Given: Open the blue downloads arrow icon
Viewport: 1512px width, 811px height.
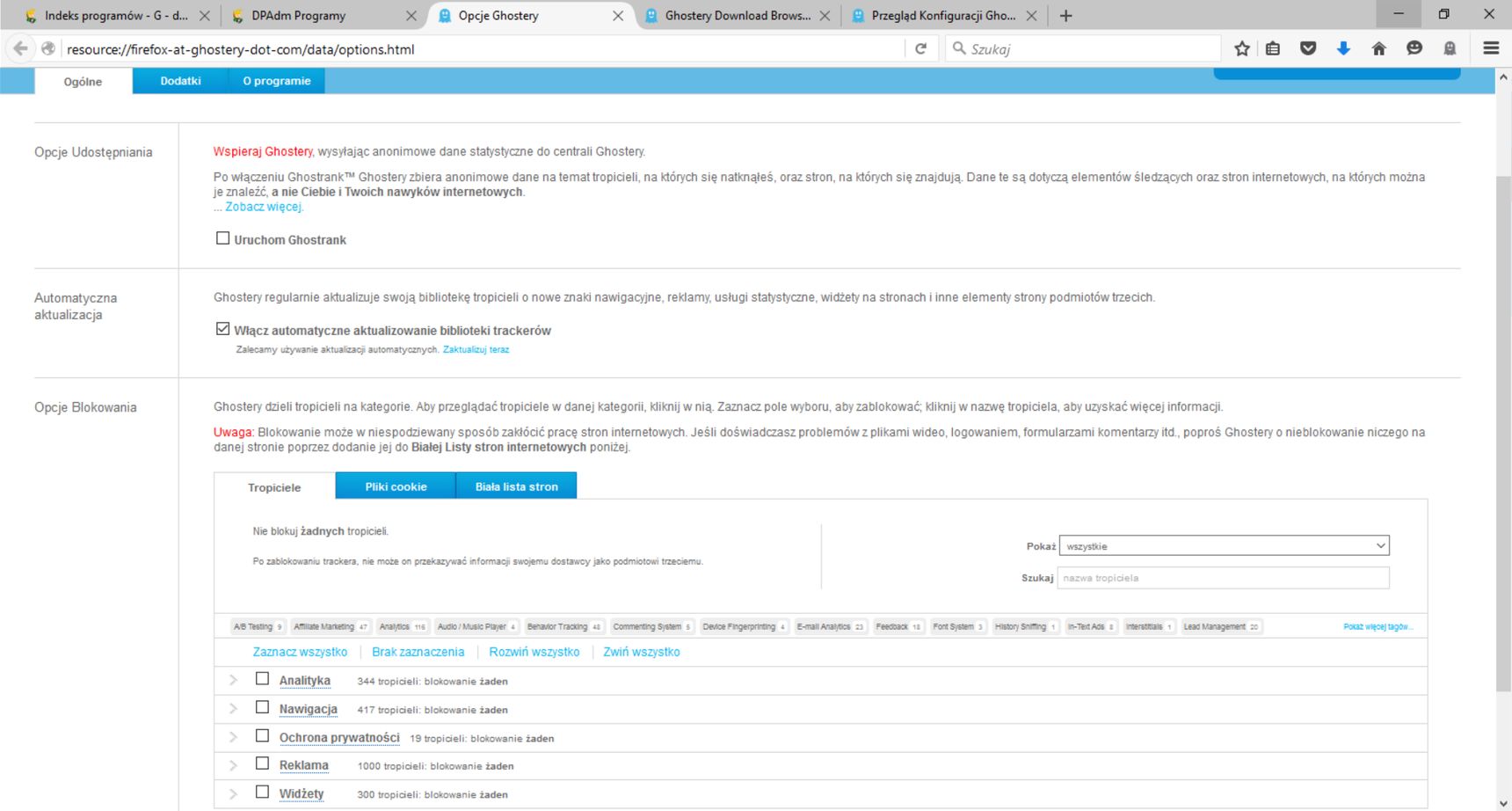Looking at the screenshot, I should [1343, 48].
